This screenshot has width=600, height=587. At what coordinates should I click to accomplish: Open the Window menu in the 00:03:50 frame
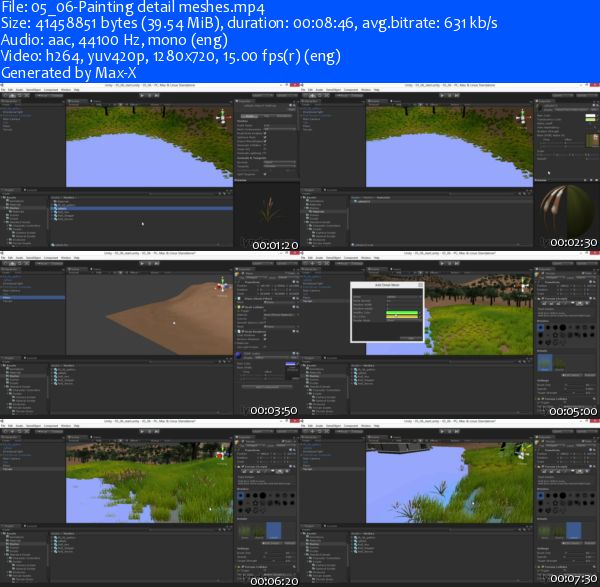click(66, 258)
